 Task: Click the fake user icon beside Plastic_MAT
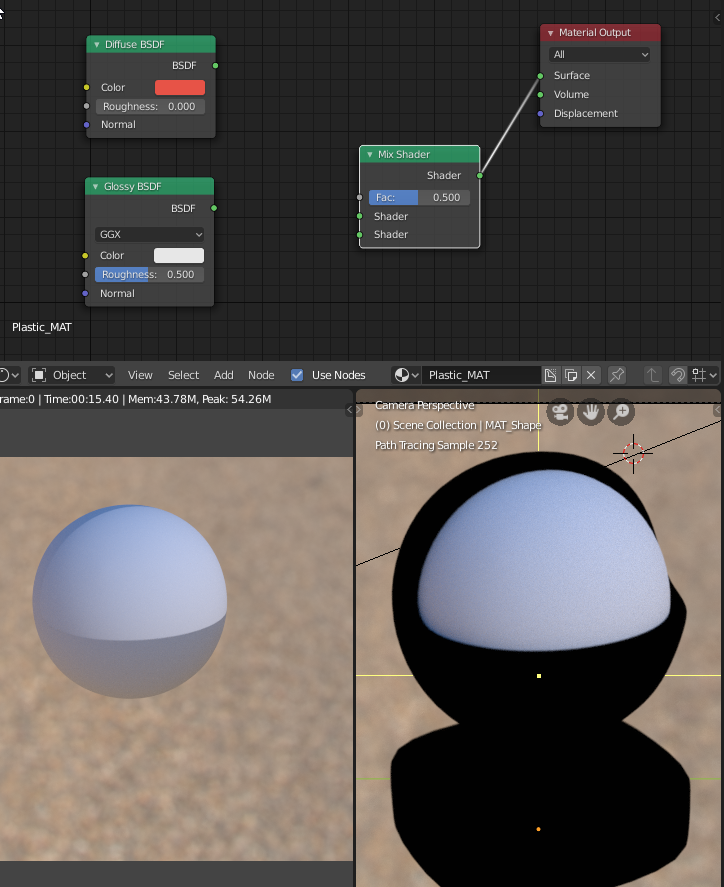[550, 375]
